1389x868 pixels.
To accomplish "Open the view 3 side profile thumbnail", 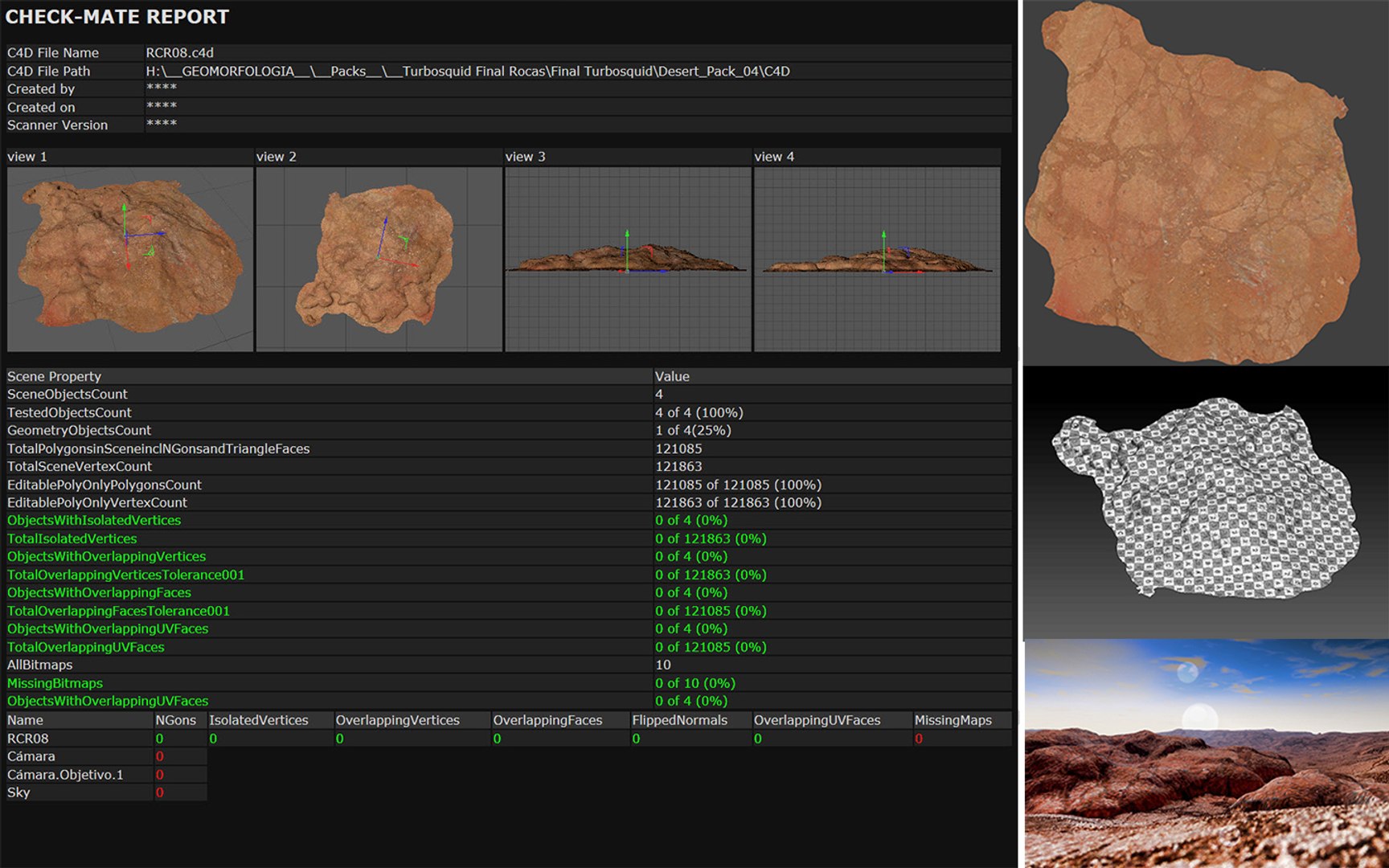I will click(x=629, y=259).
